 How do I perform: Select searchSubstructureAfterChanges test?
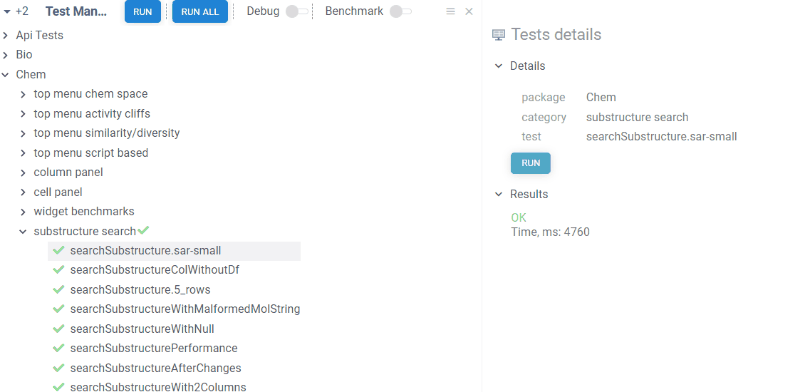156,368
